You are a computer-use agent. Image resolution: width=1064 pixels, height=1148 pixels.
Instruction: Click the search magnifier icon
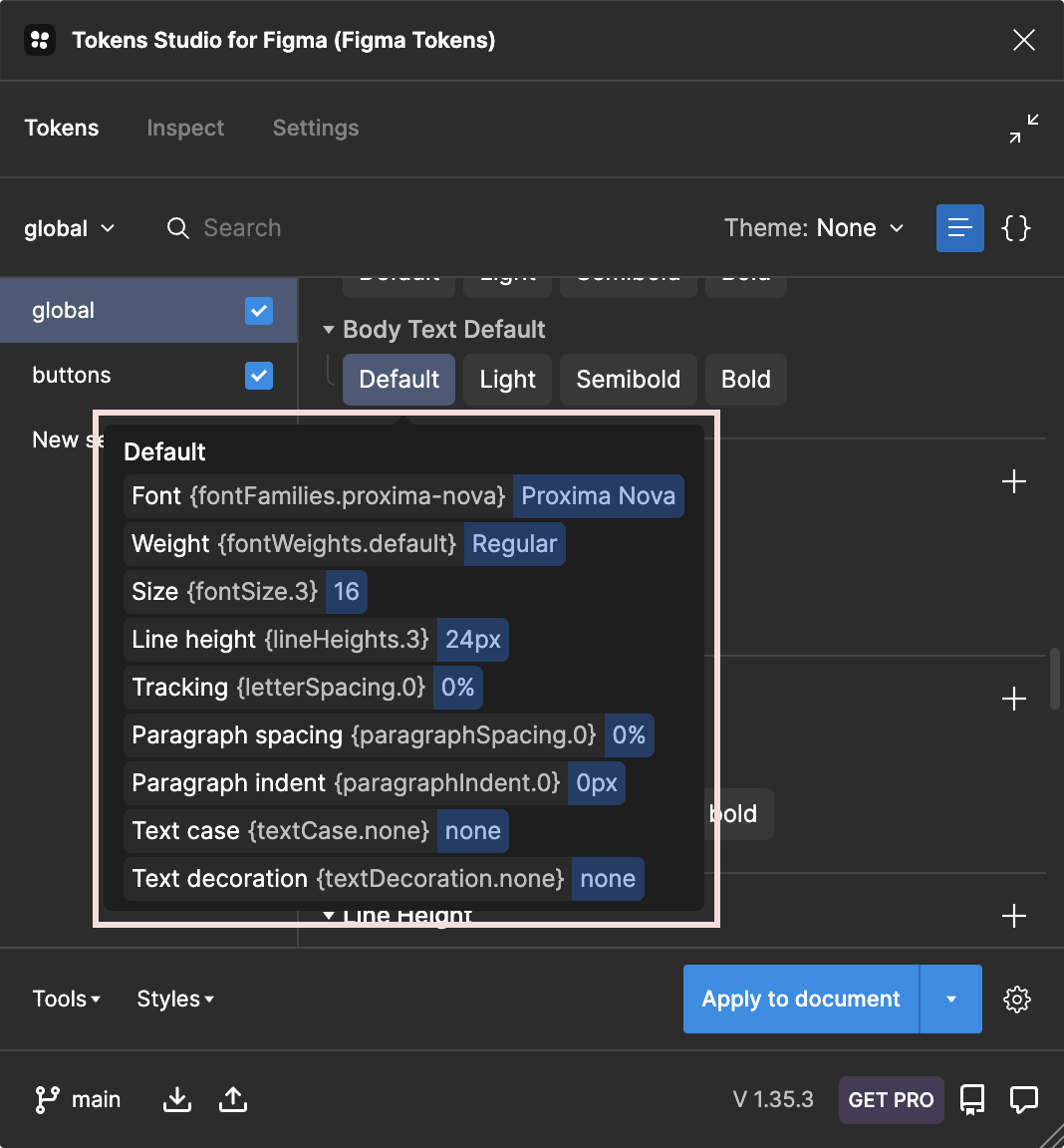pyautogui.click(x=177, y=228)
